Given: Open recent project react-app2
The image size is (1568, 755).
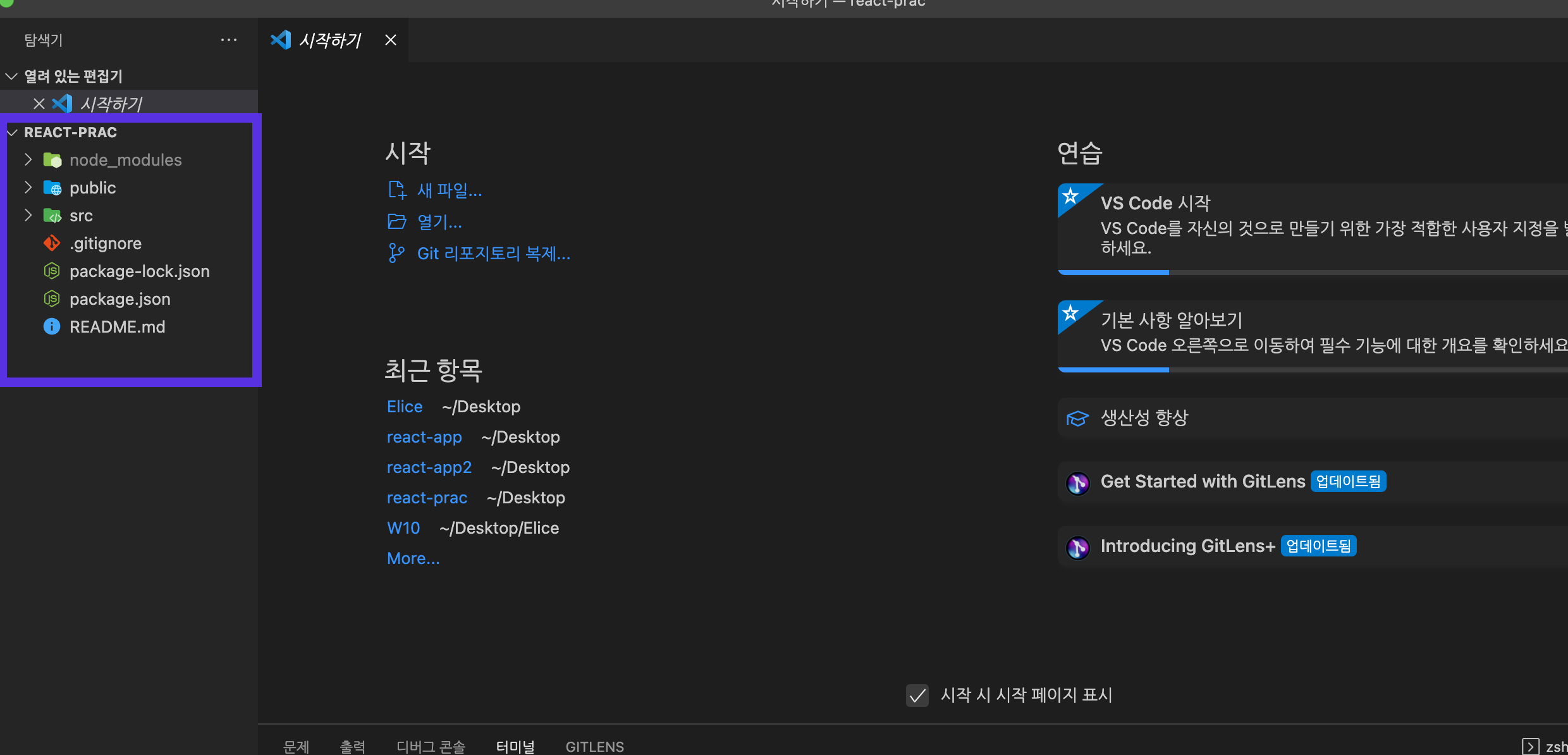Looking at the screenshot, I should (429, 467).
